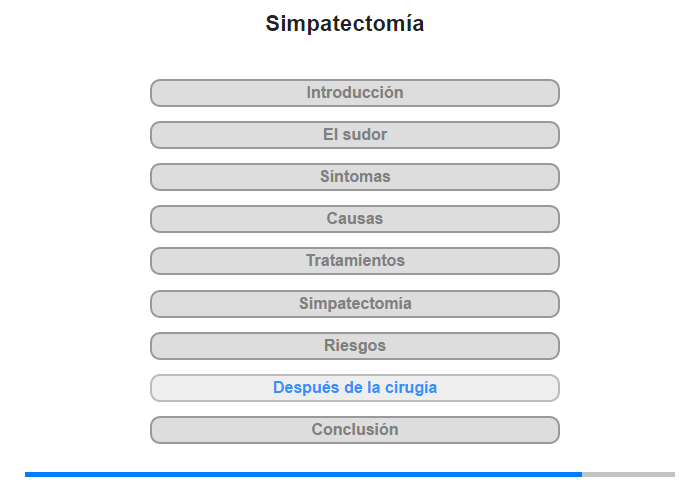
Task: Navigate to Riesgos from the chapter list
Action: 354,346
